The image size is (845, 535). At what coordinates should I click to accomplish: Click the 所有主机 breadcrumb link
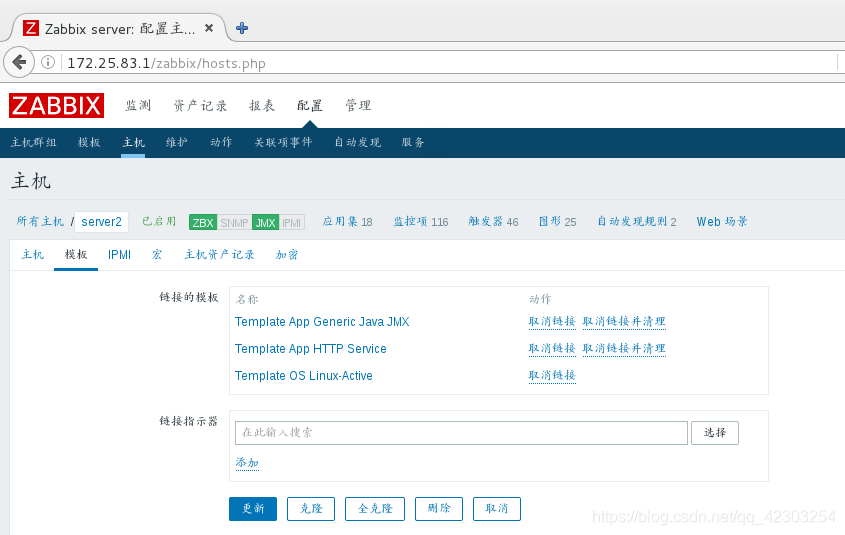tap(40, 221)
